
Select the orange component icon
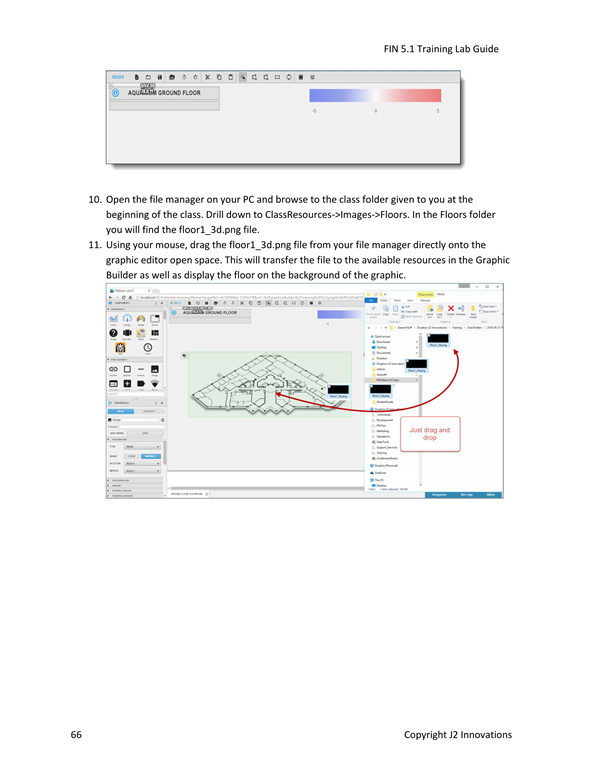click(120, 347)
